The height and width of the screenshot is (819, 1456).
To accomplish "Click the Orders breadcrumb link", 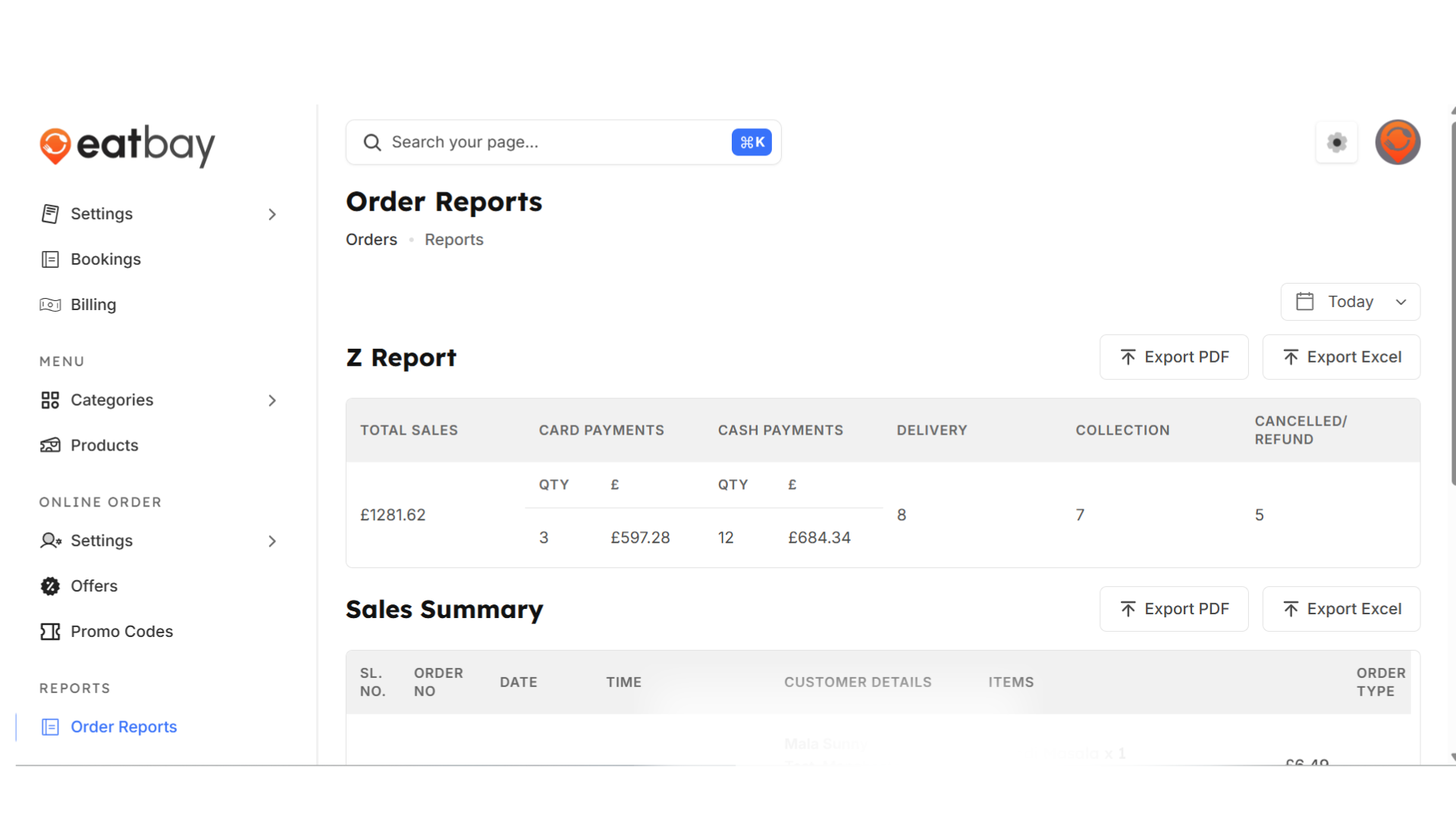I will pos(371,240).
